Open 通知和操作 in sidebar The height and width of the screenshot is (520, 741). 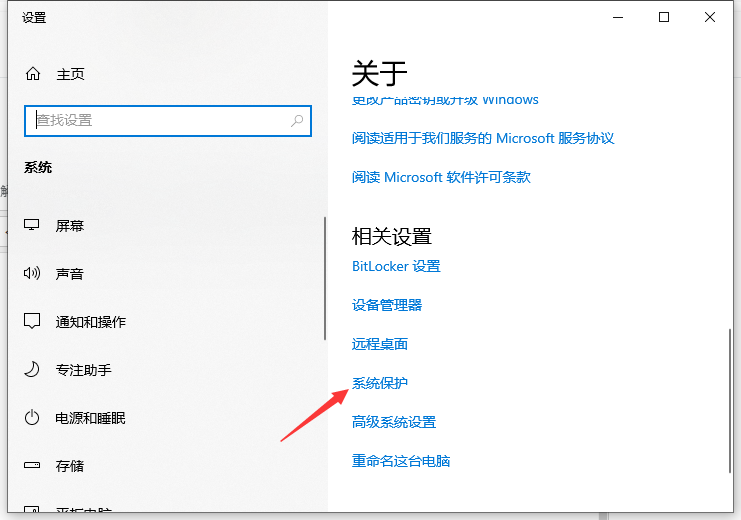(90, 322)
